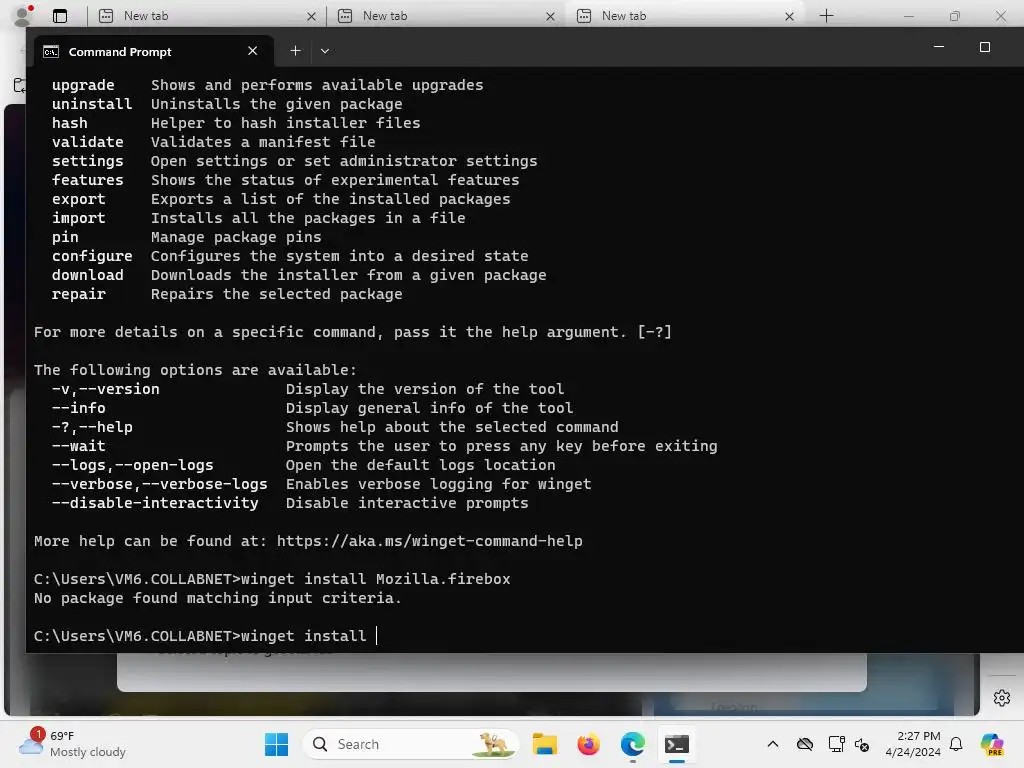This screenshot has width=1024, height=768.
Task: Maximize the terminal window
Action: tap(985, 47)
